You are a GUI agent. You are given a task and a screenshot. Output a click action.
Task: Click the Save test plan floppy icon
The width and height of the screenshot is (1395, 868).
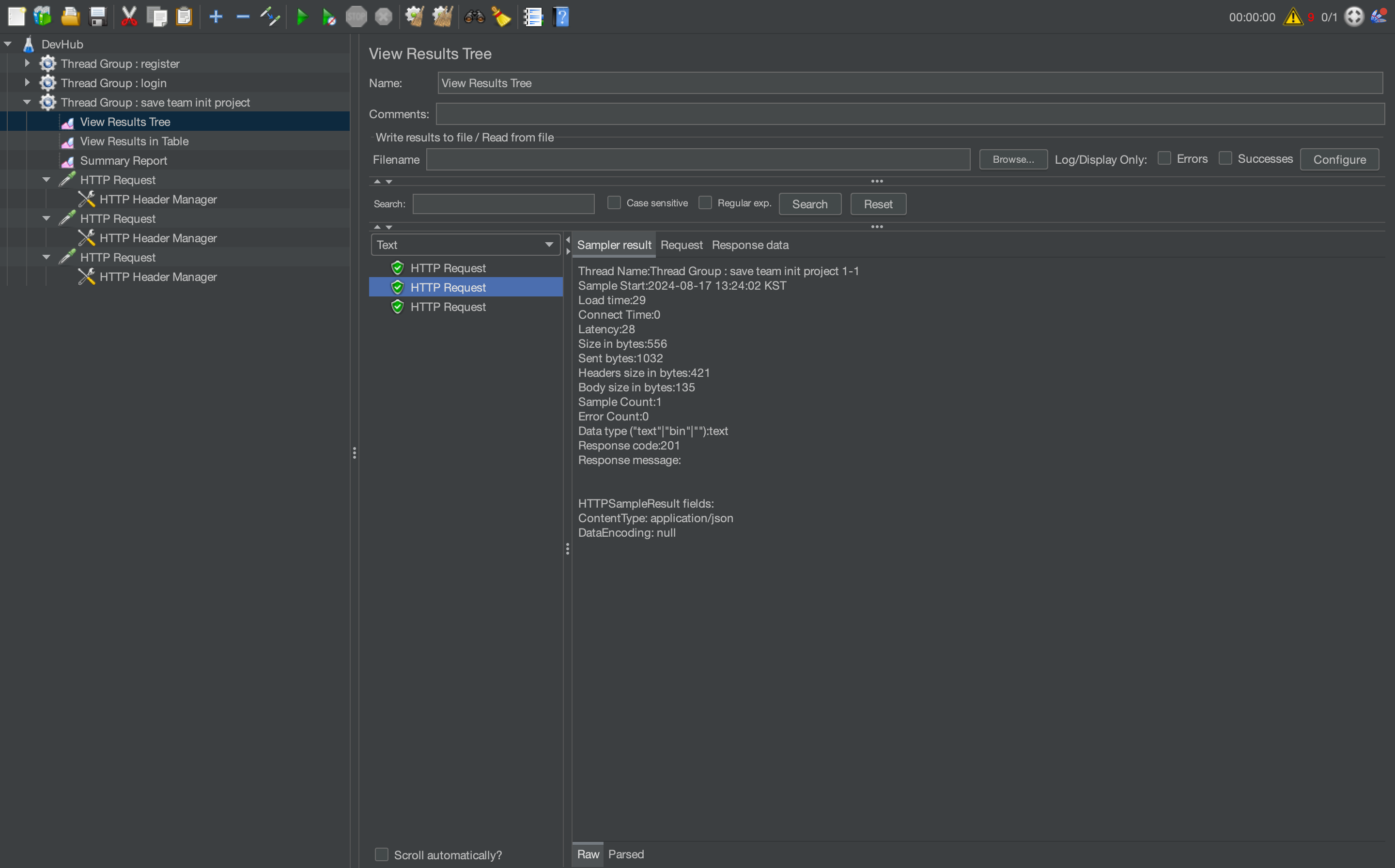[97, 16]
